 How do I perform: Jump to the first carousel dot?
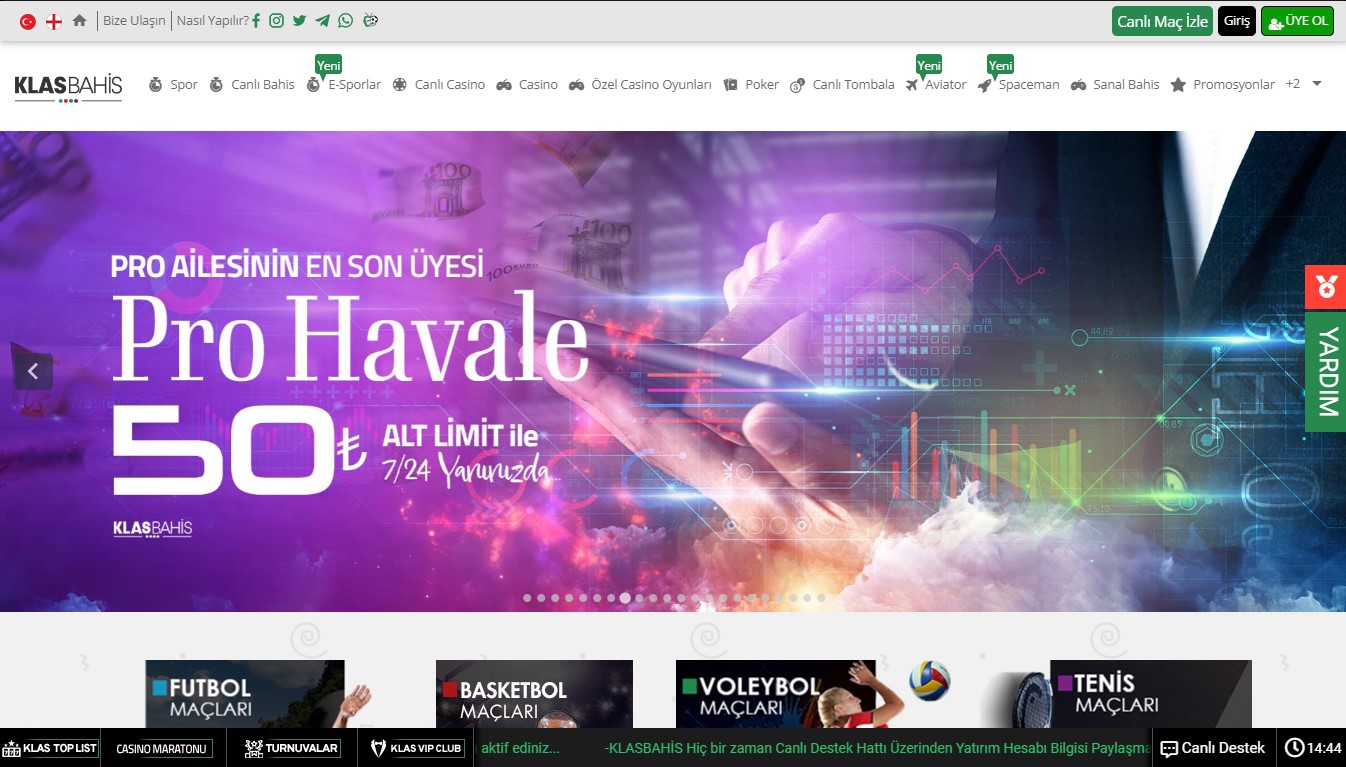[x=527, y=598]
